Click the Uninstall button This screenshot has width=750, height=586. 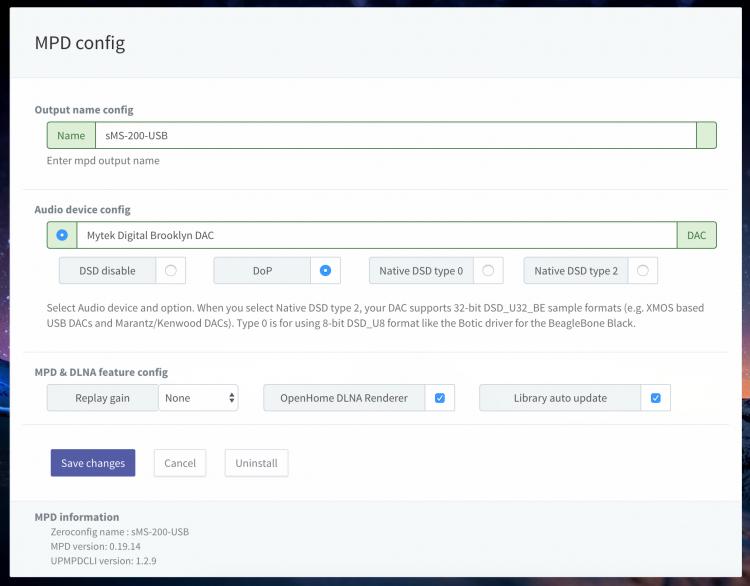pos(256,463)
